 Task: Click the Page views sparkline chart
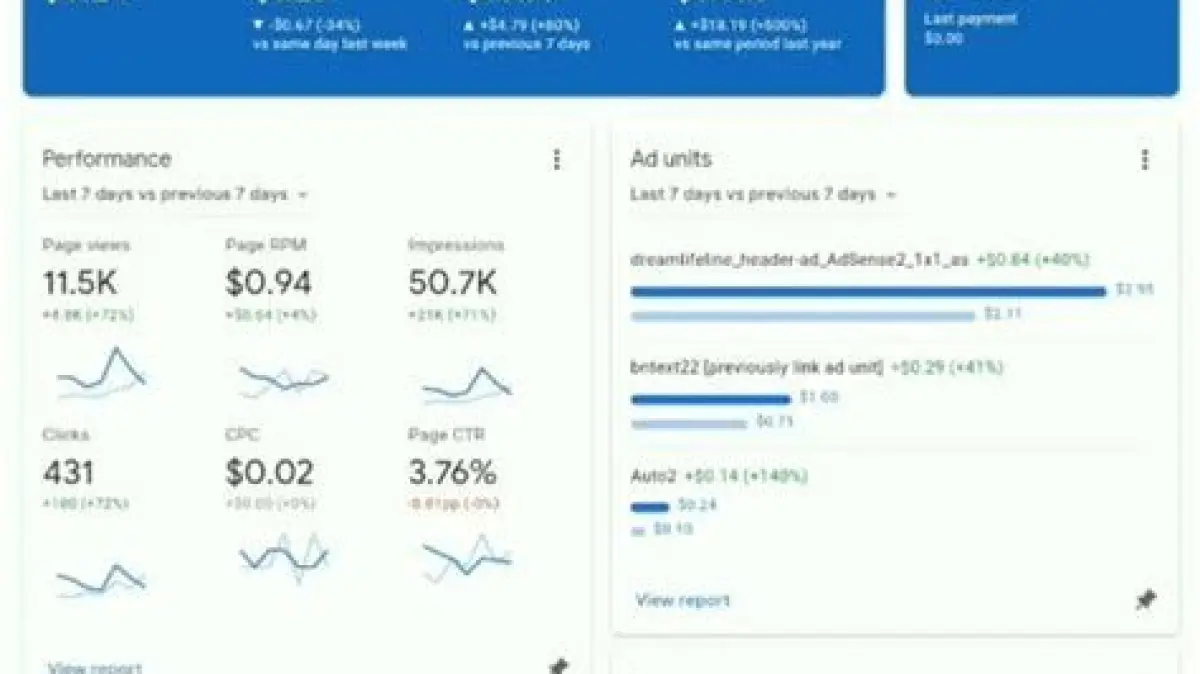coord(101,373)
